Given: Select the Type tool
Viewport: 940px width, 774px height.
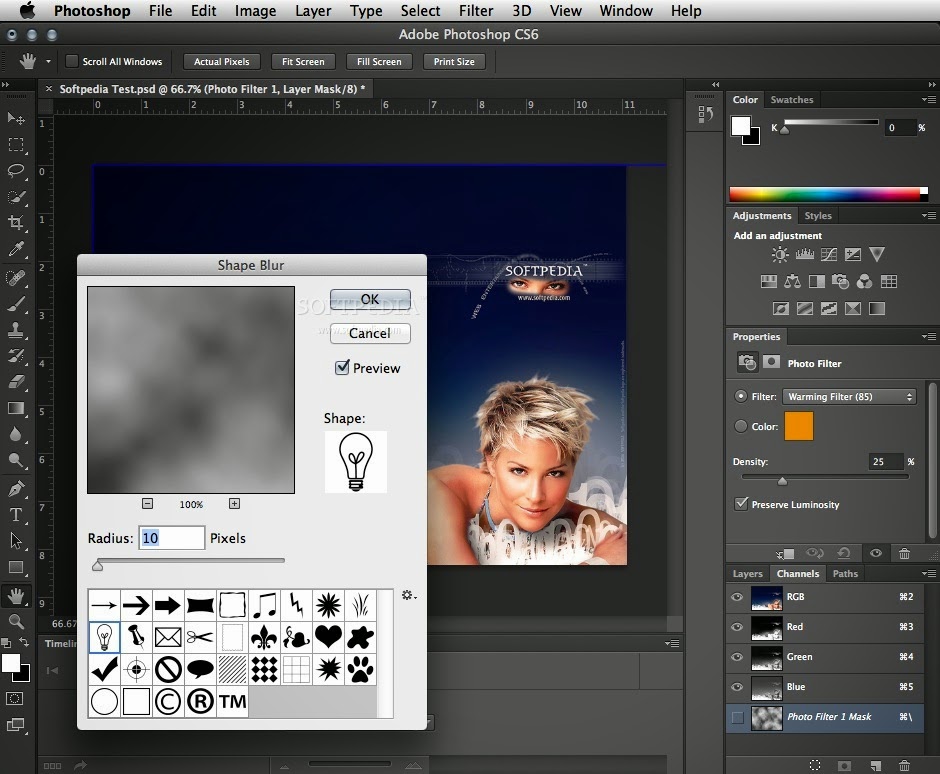Looking at the screenshot, I should [x=16, y=515].
